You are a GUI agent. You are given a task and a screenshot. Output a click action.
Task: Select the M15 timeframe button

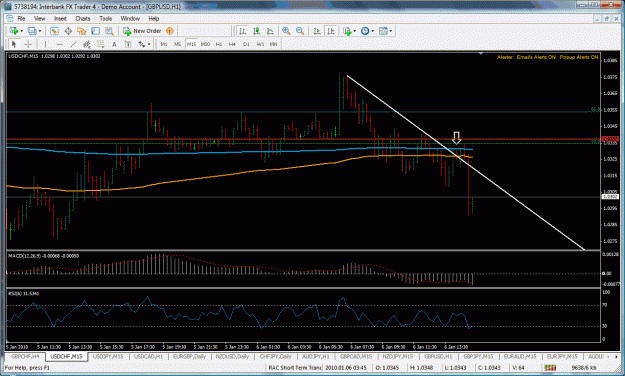tap(191, 44)
